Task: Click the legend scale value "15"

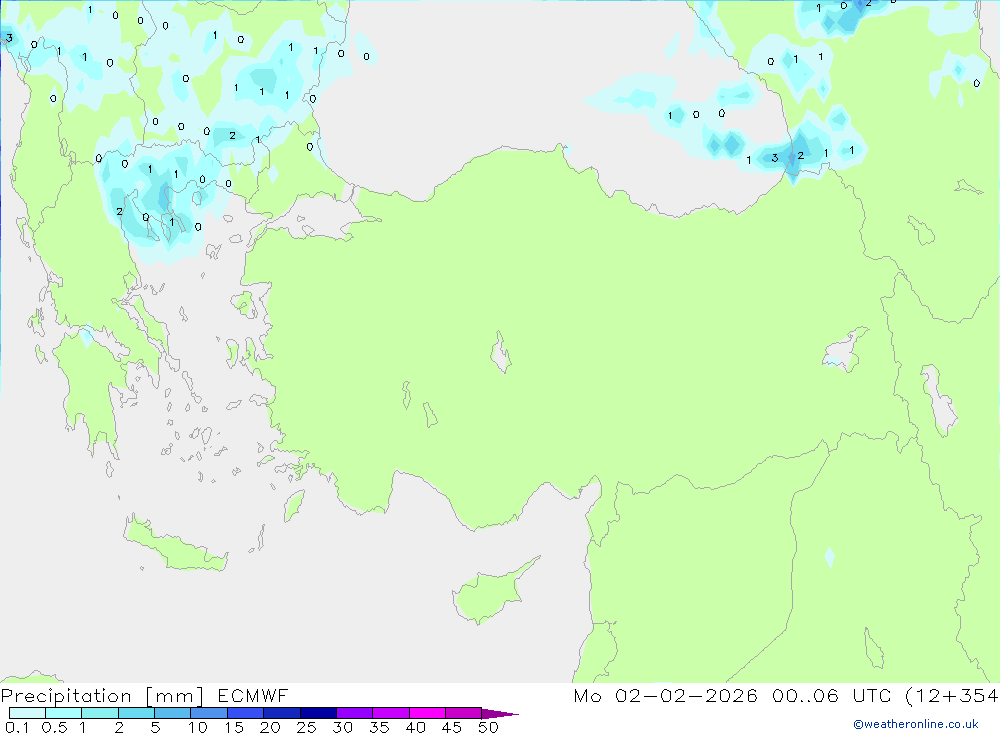Action: point(233,727)
